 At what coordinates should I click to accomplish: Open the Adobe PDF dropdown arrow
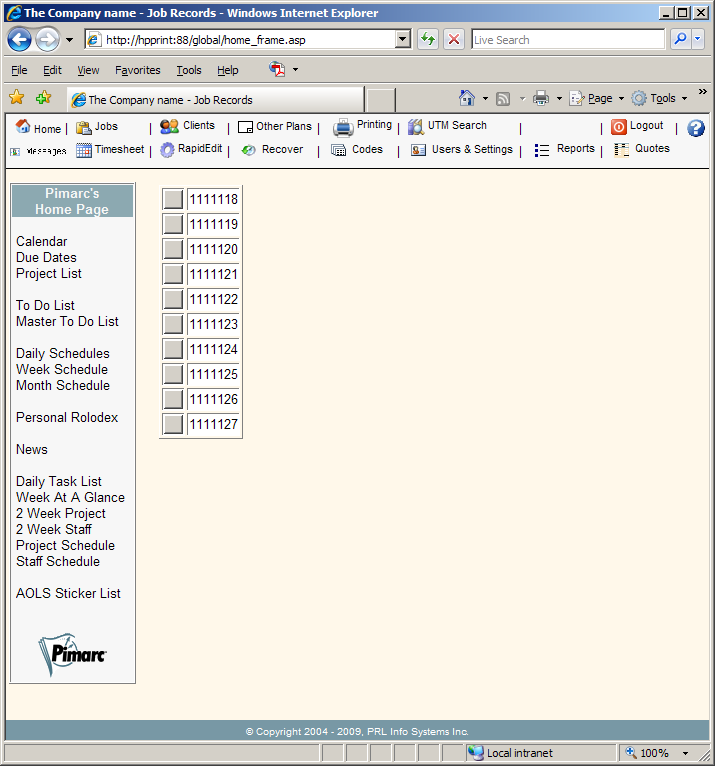(x=295, y=70)
